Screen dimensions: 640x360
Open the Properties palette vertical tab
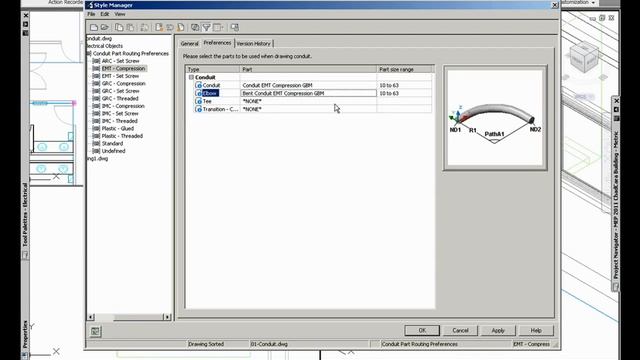(x=25, y=334)
